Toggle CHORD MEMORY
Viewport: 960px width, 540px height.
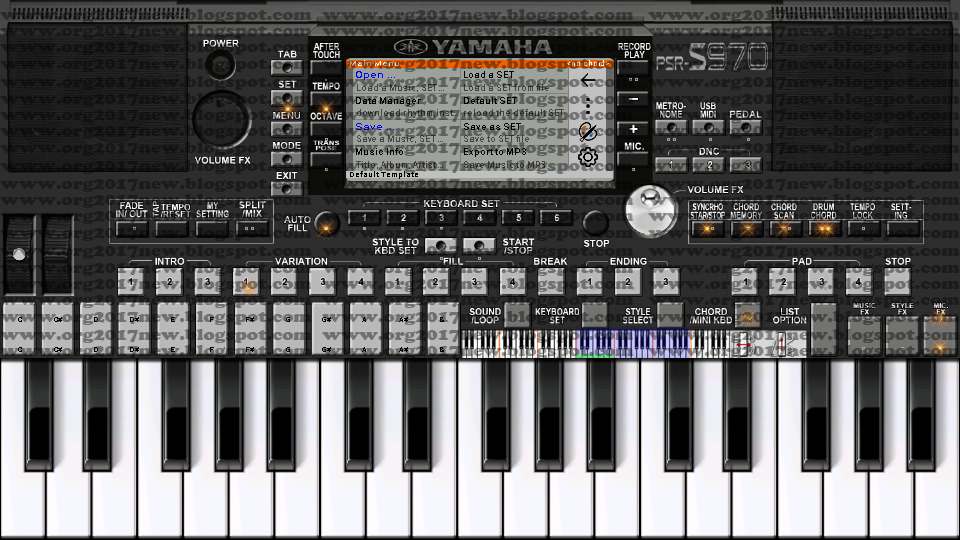click(x=746, y=229)
